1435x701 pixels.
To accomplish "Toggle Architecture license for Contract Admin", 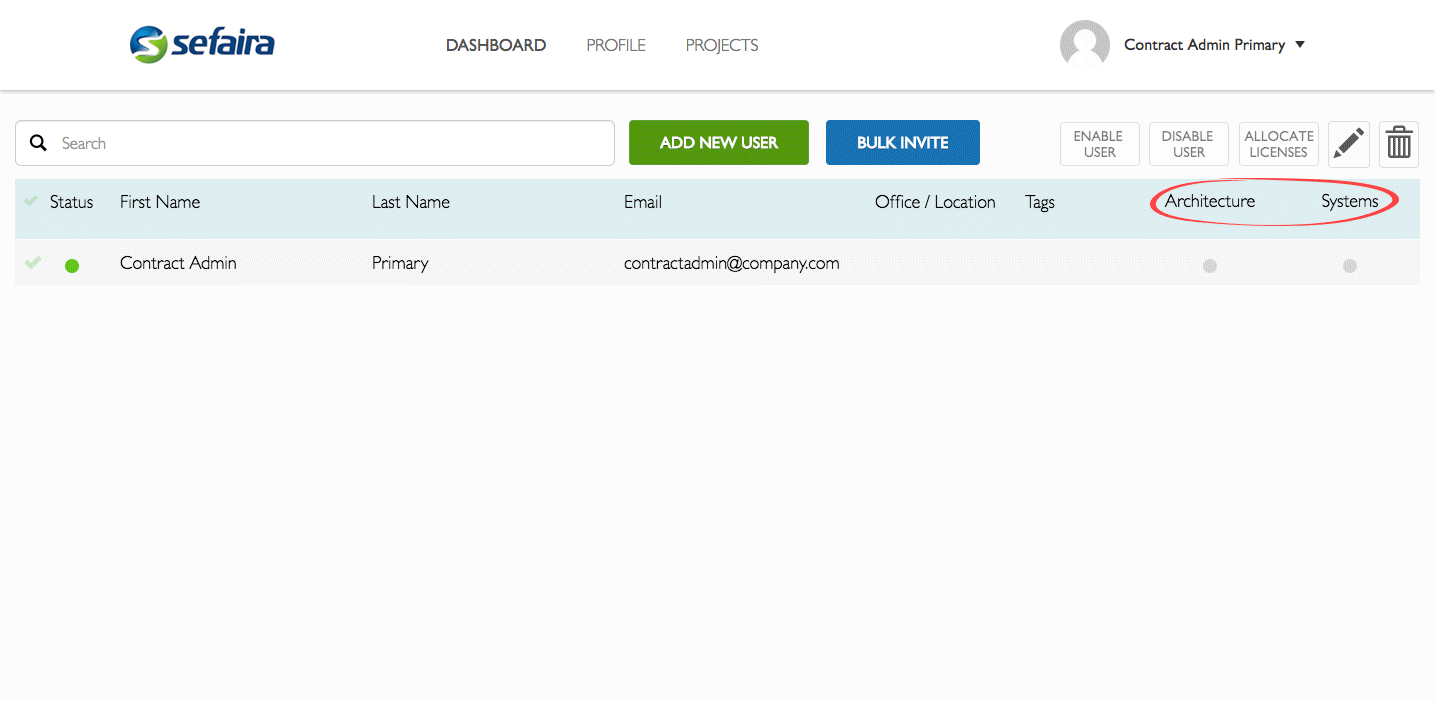I will (1210, 266).
